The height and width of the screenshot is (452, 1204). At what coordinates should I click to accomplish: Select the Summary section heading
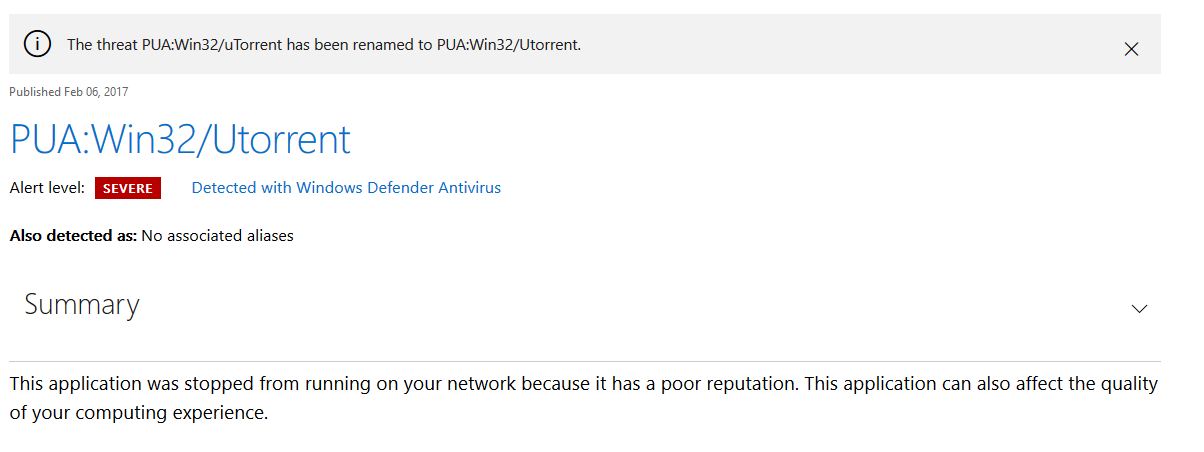coord(82,304)
